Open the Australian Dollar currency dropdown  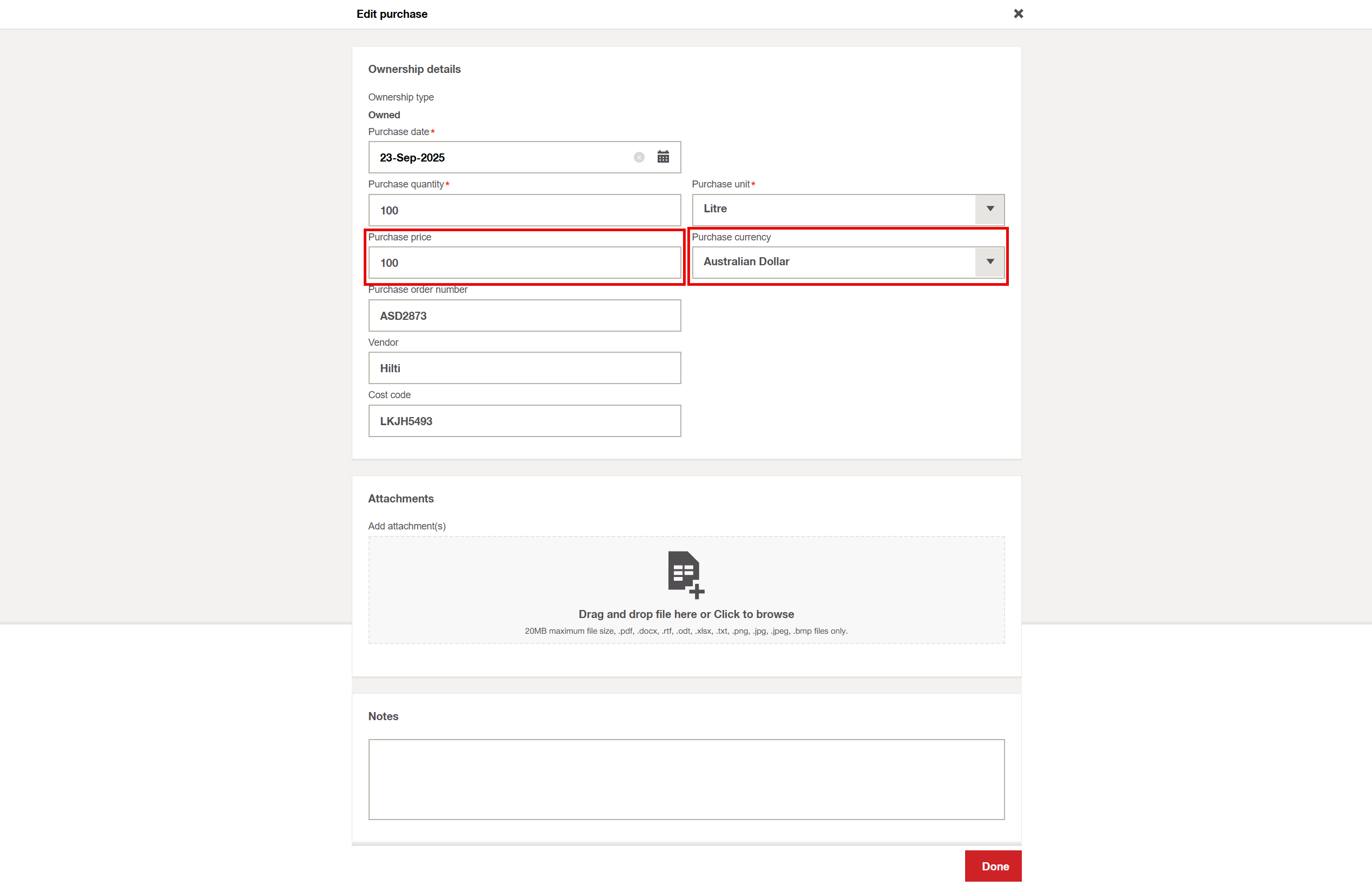click(833, 262)
